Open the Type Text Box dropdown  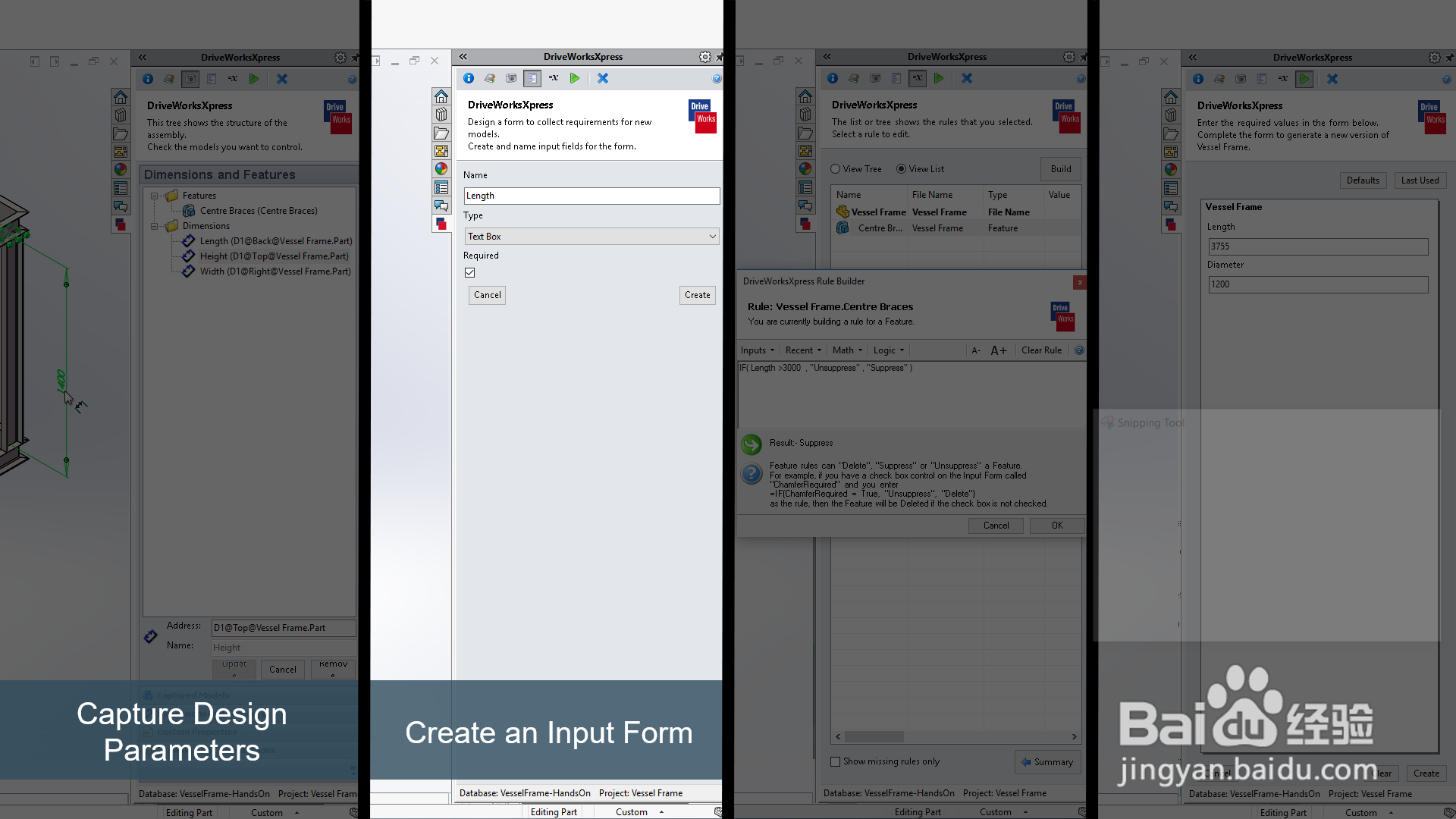(591, 237)
